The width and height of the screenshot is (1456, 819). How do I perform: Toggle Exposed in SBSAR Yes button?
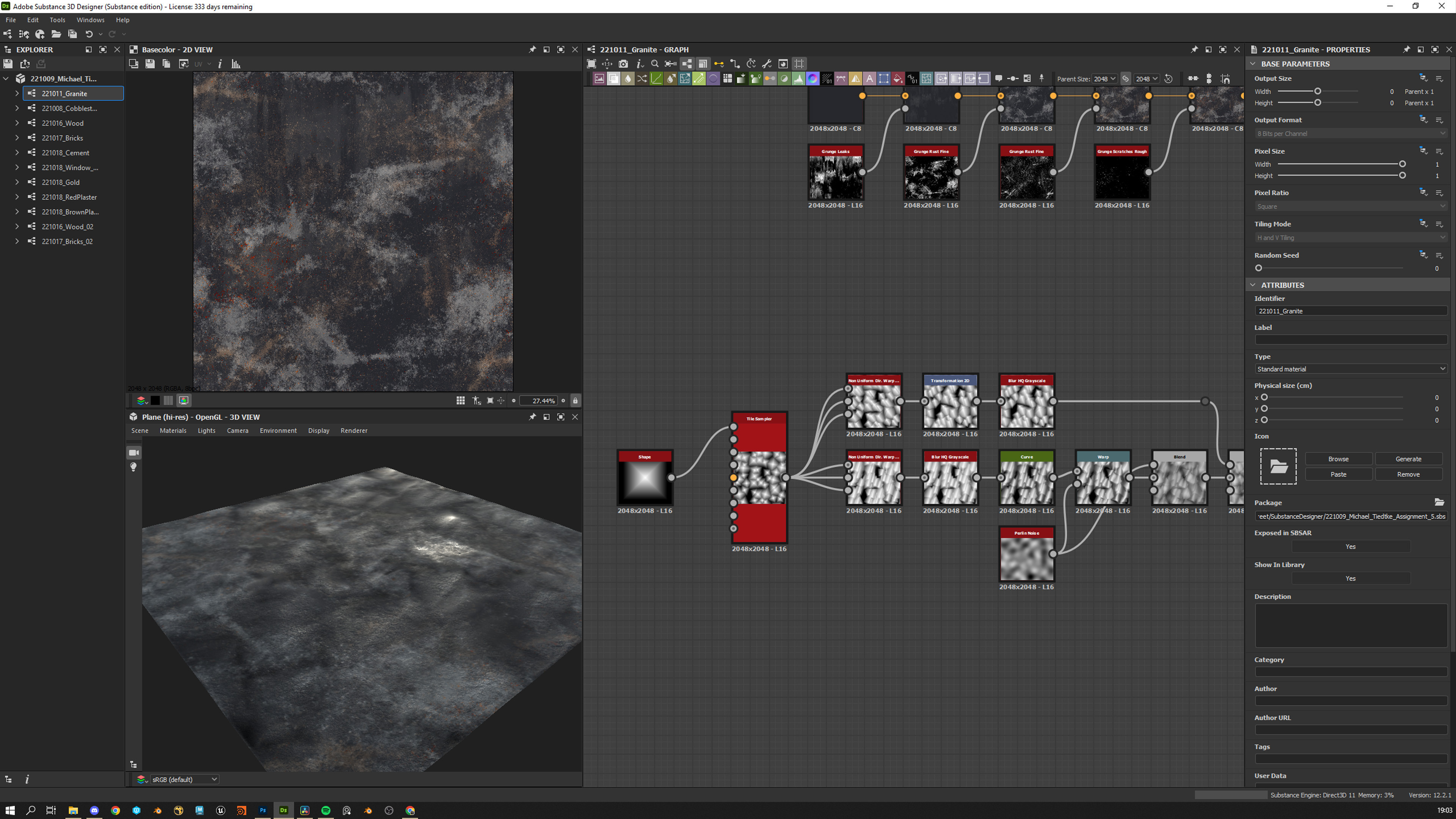click(x=1350, y=546)
